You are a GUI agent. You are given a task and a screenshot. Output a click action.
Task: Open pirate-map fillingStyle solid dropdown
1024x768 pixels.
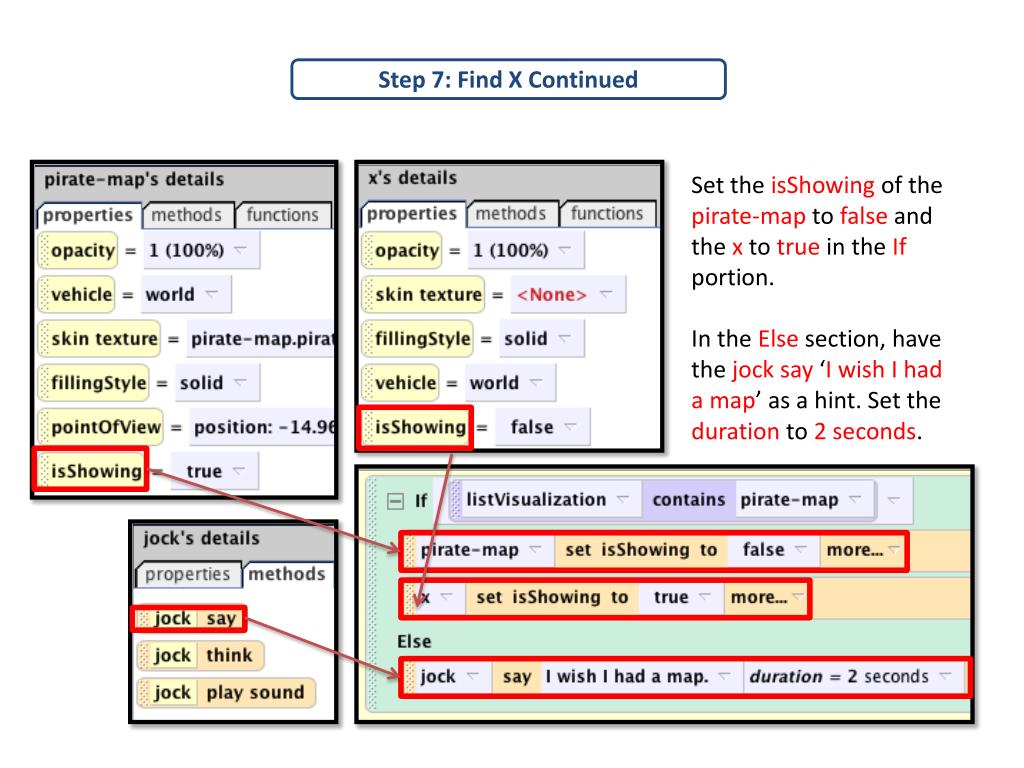[x=216, y=383]
